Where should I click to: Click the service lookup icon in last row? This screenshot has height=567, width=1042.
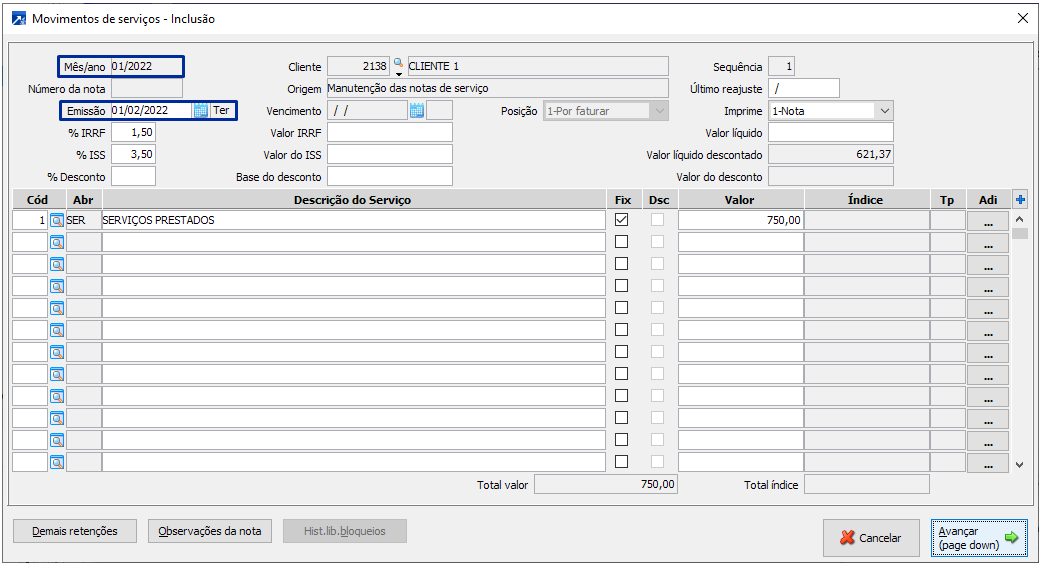[x=57, y=462]
